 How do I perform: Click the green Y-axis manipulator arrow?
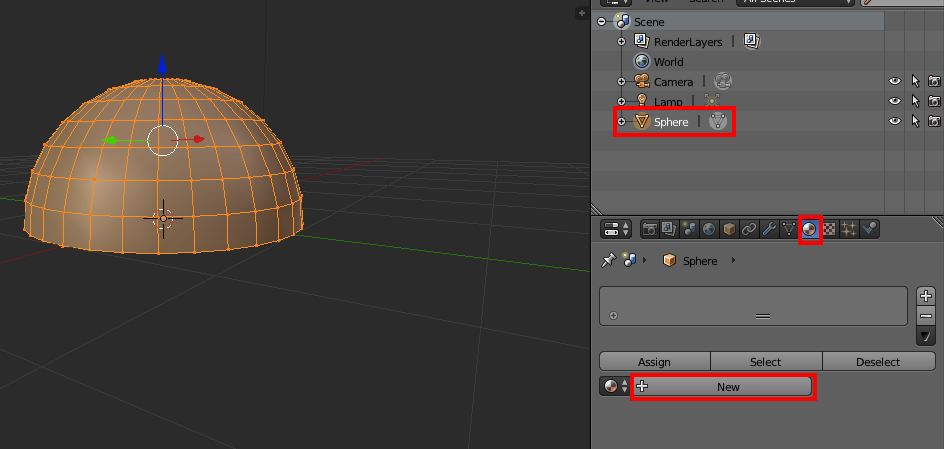pos(110,140)
